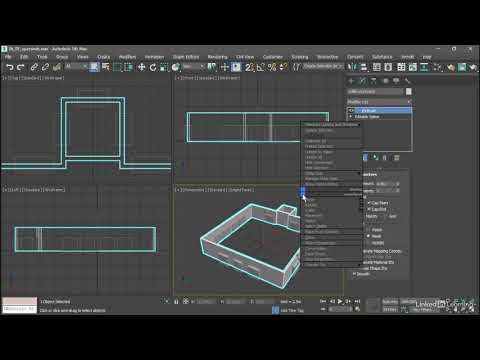Open the Create Selection Set dropdown
Screen dimensions: 480x360
pos(322,66)
